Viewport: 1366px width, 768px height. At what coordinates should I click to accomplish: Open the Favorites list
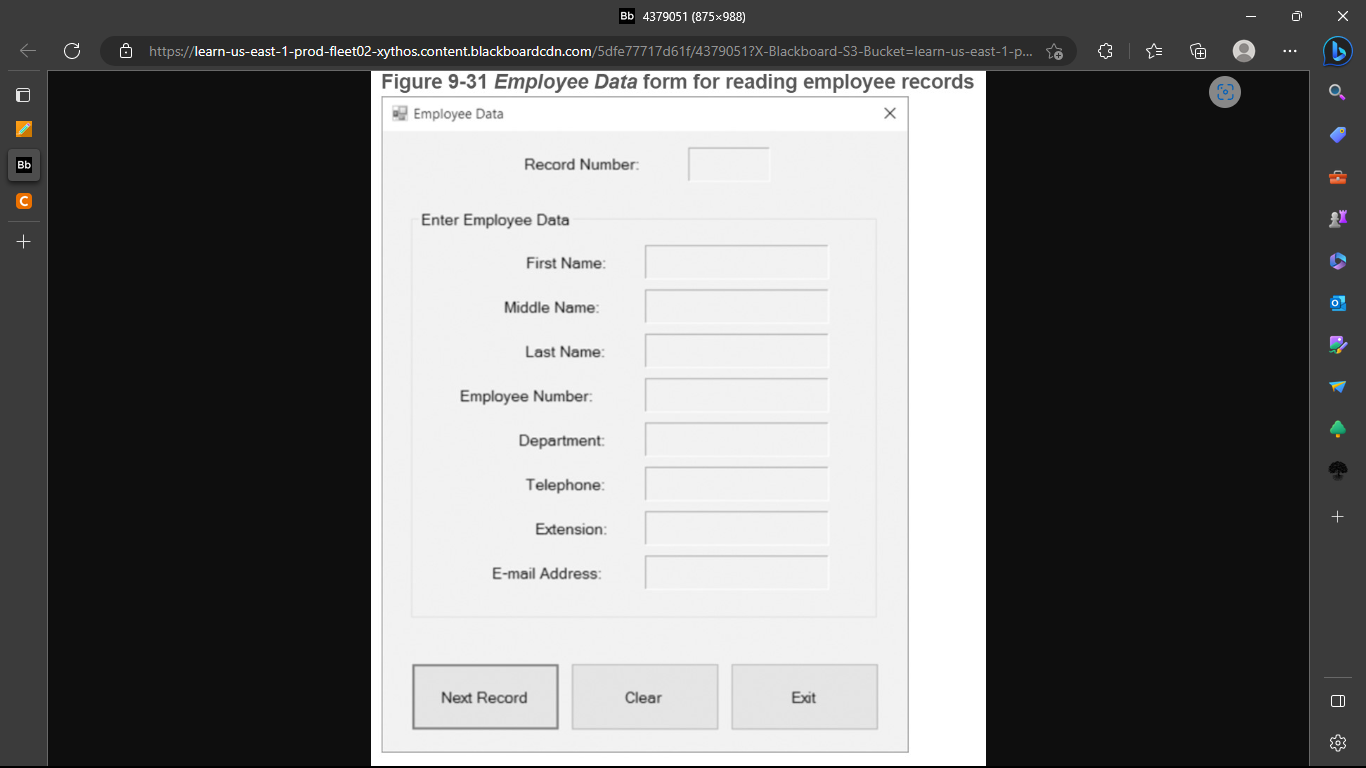1152,51
